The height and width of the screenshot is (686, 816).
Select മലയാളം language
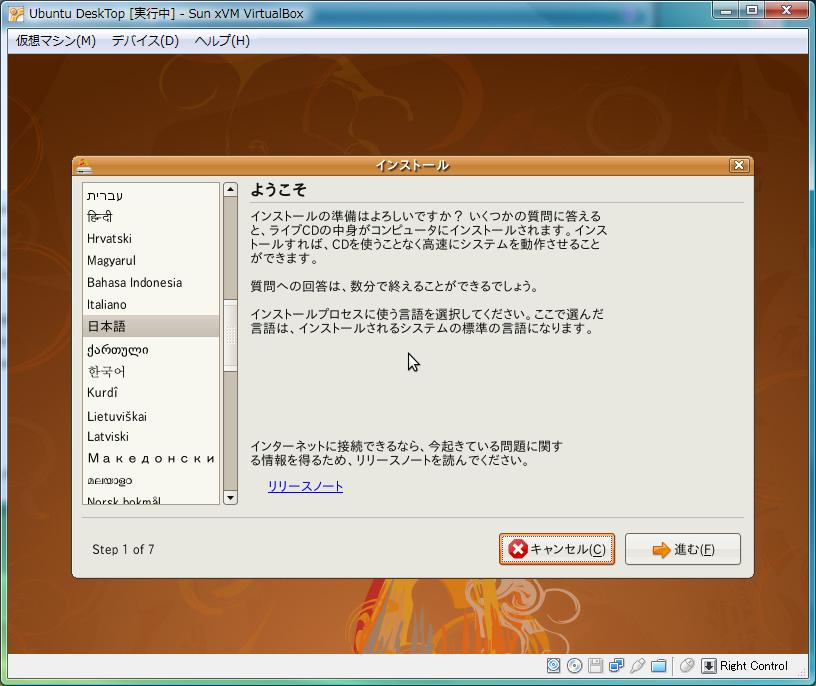click(150, 480)
